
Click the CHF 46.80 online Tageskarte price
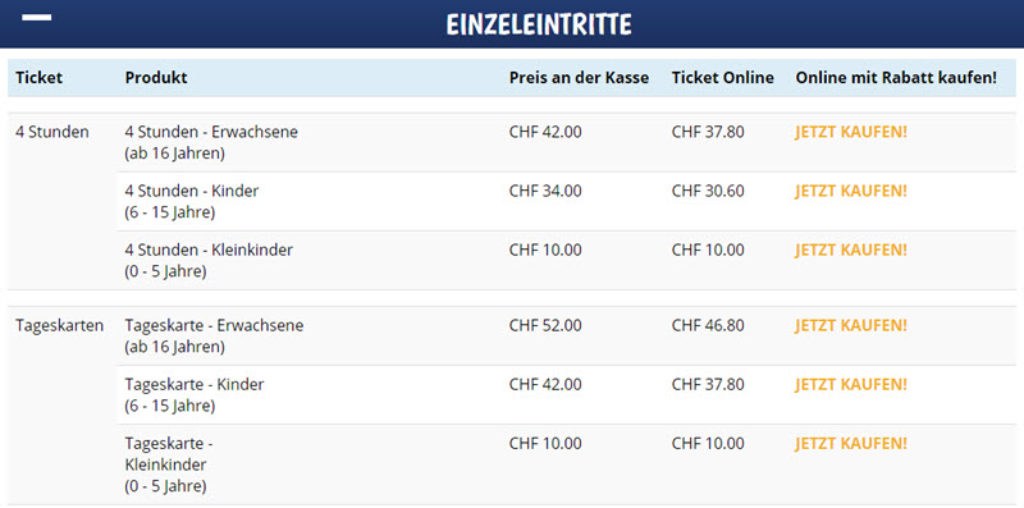[x=708, y=326]
